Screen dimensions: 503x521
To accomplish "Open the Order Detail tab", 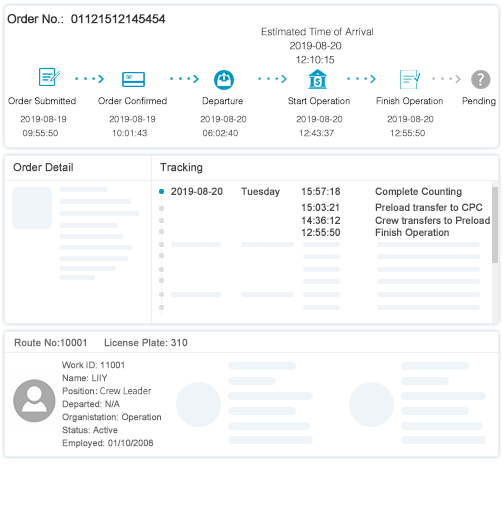I will [x=43, y=167].
